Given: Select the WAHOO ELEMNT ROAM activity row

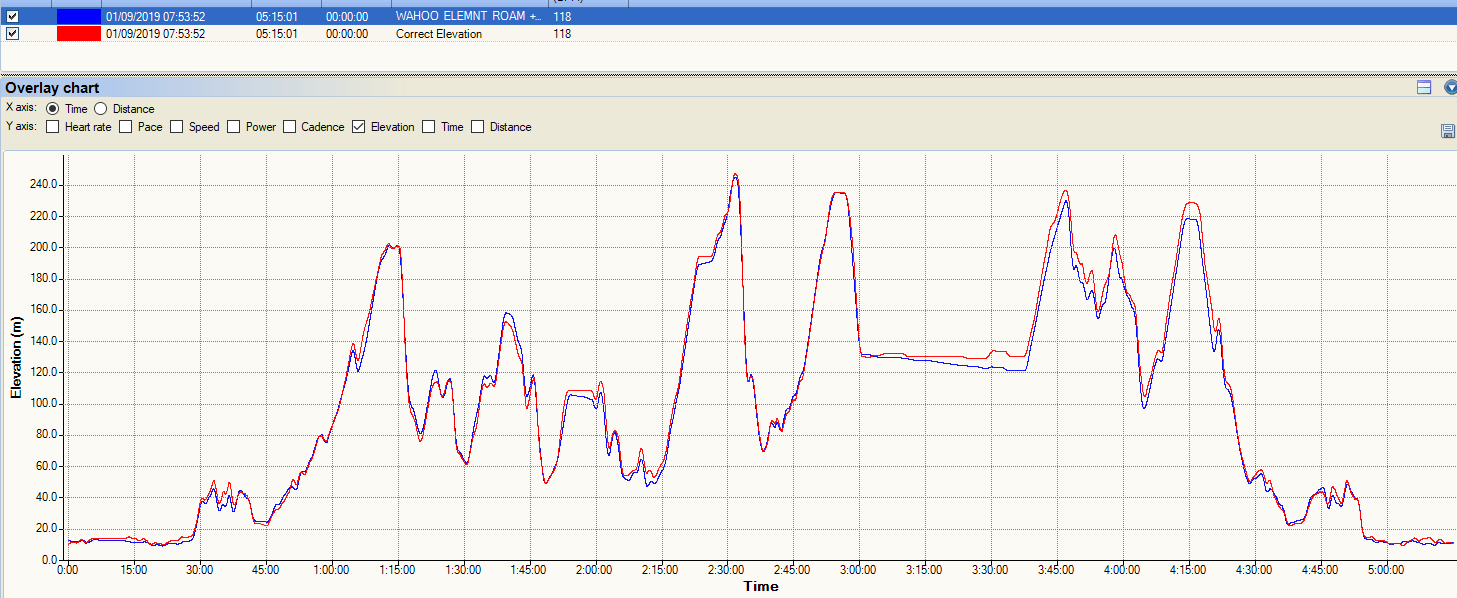Looking at the screenshot, I should point(468,17).
